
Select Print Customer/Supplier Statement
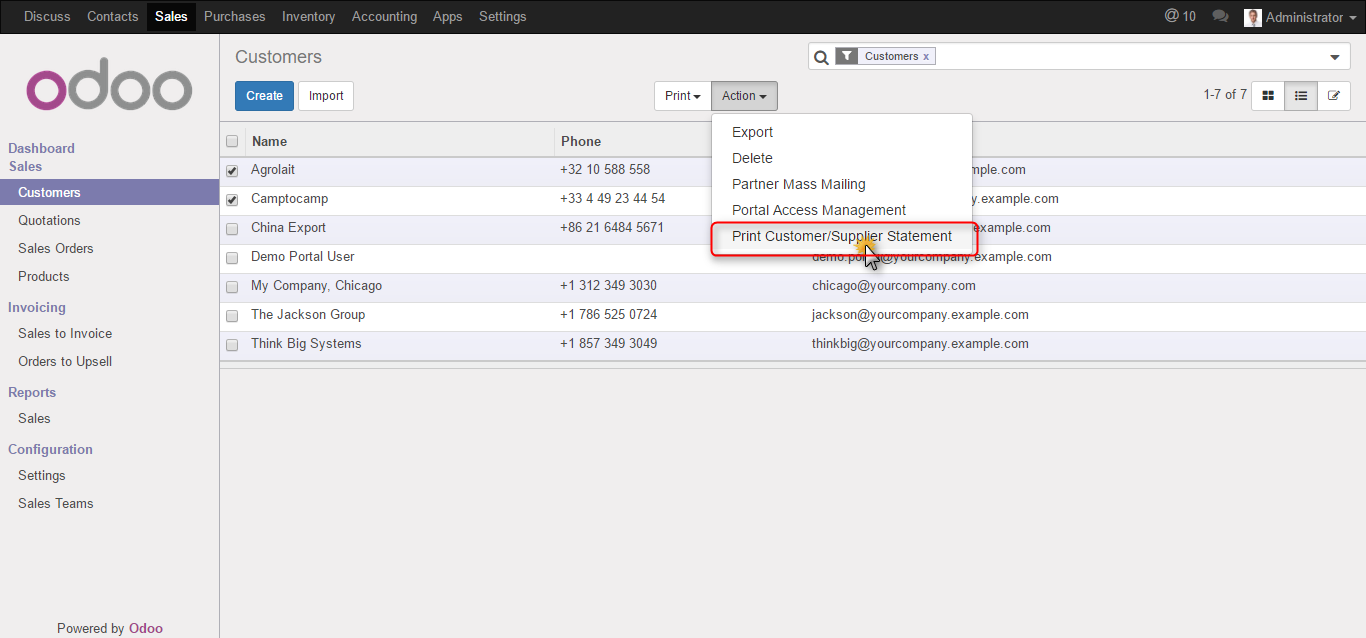point(841,237)
